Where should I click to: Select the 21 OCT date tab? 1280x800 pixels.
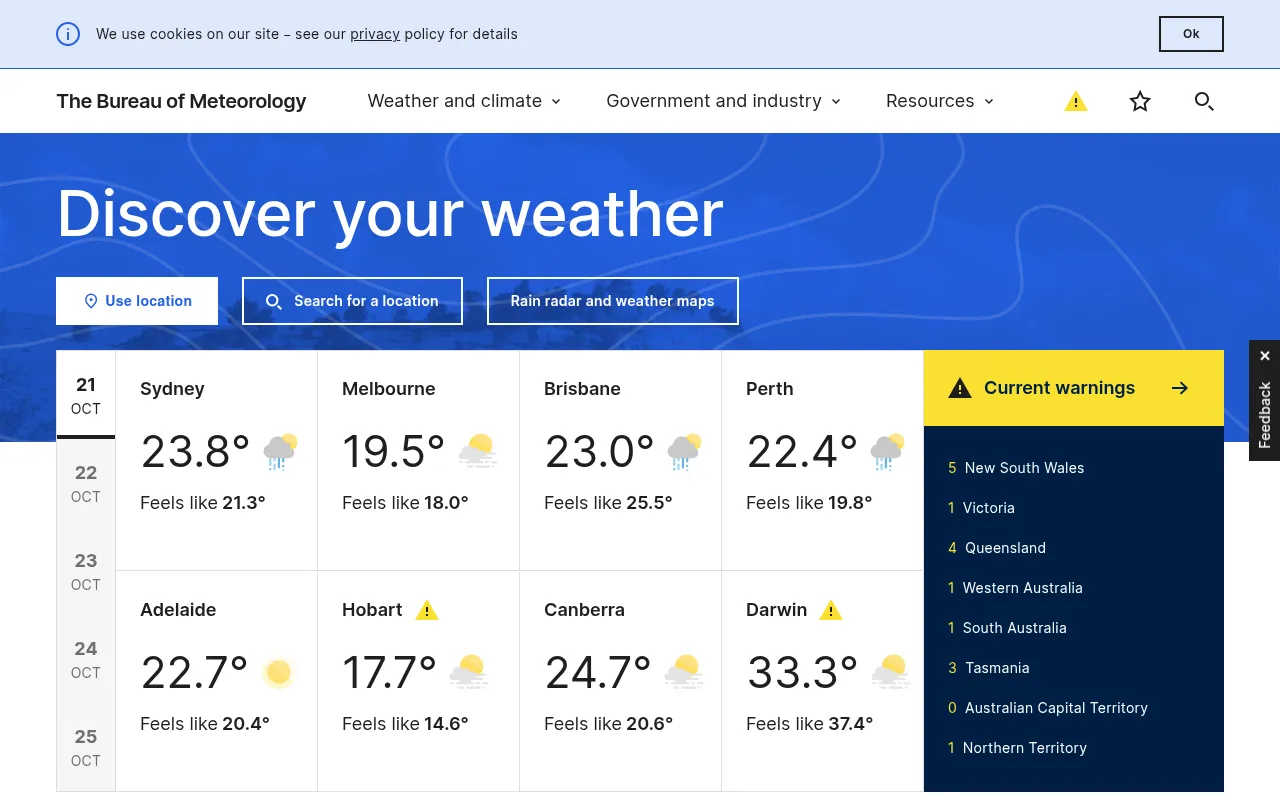(86, 395)
